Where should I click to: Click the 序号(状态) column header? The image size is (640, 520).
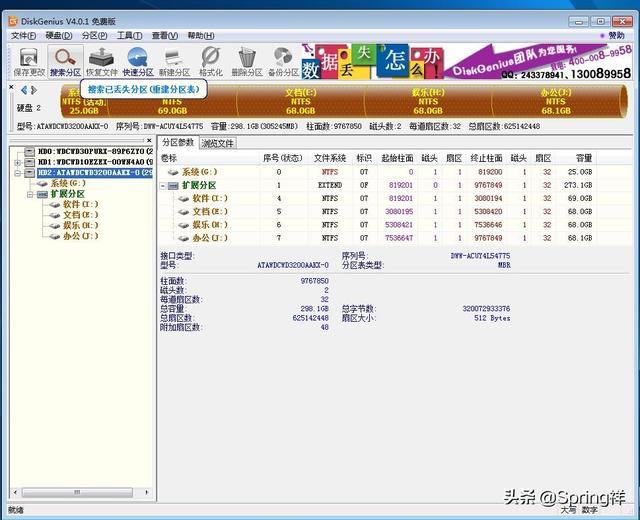tap(282, 158)
